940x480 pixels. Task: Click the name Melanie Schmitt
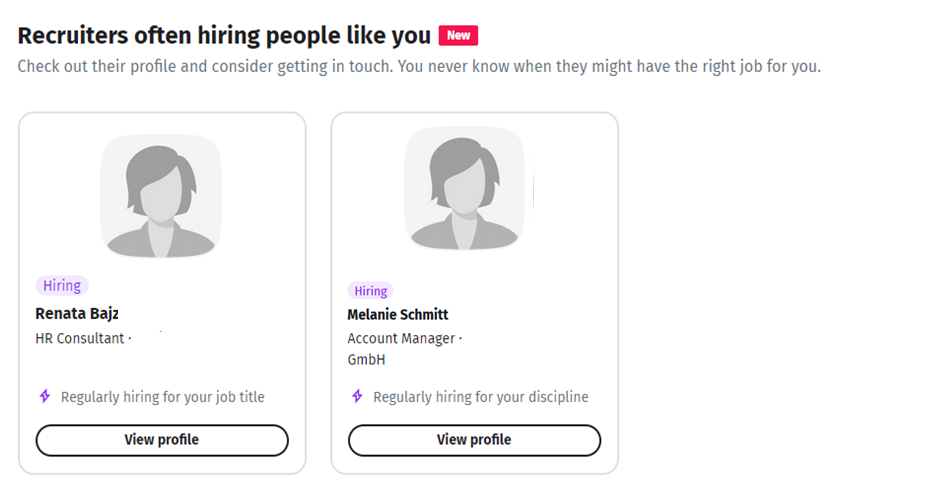click(398, 315)
